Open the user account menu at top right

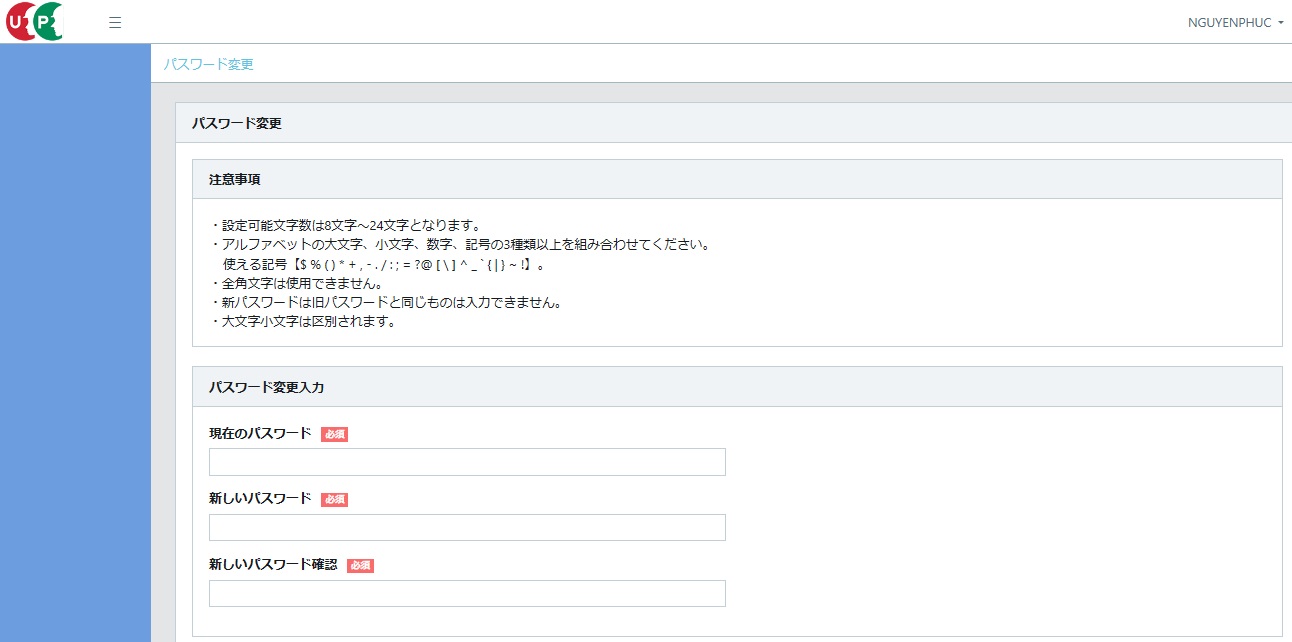[x=1236, y=21]
